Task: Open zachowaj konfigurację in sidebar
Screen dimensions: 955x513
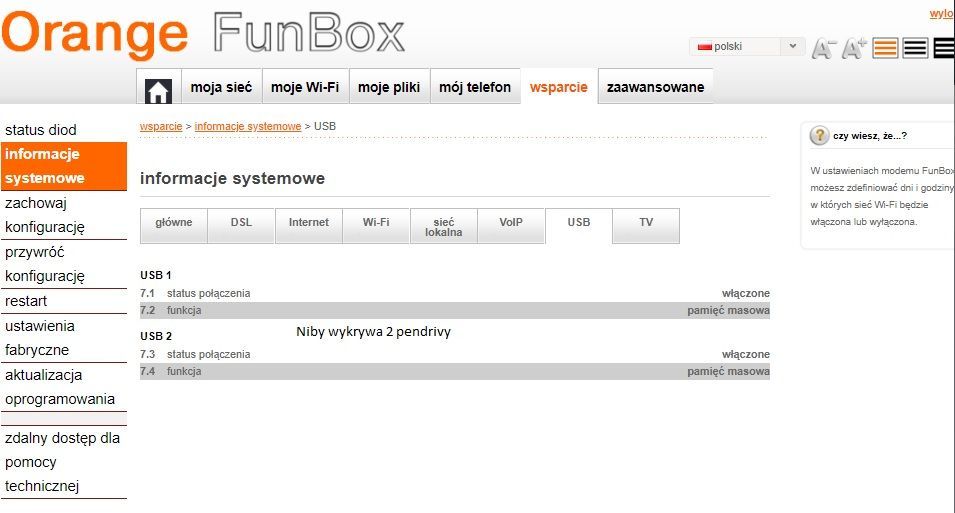Action: [x=63, y=215]
